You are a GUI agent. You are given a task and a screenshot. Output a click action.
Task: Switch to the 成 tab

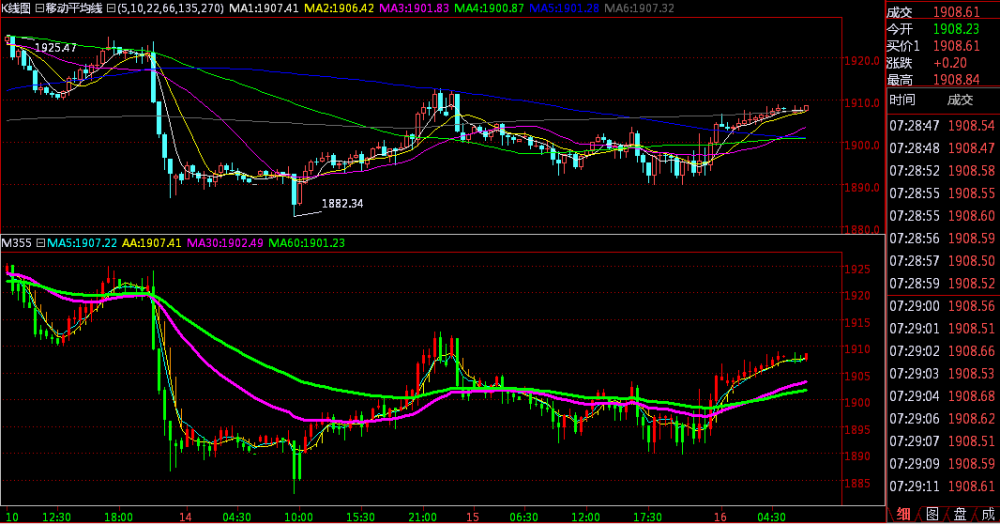(x=986, y=515)
